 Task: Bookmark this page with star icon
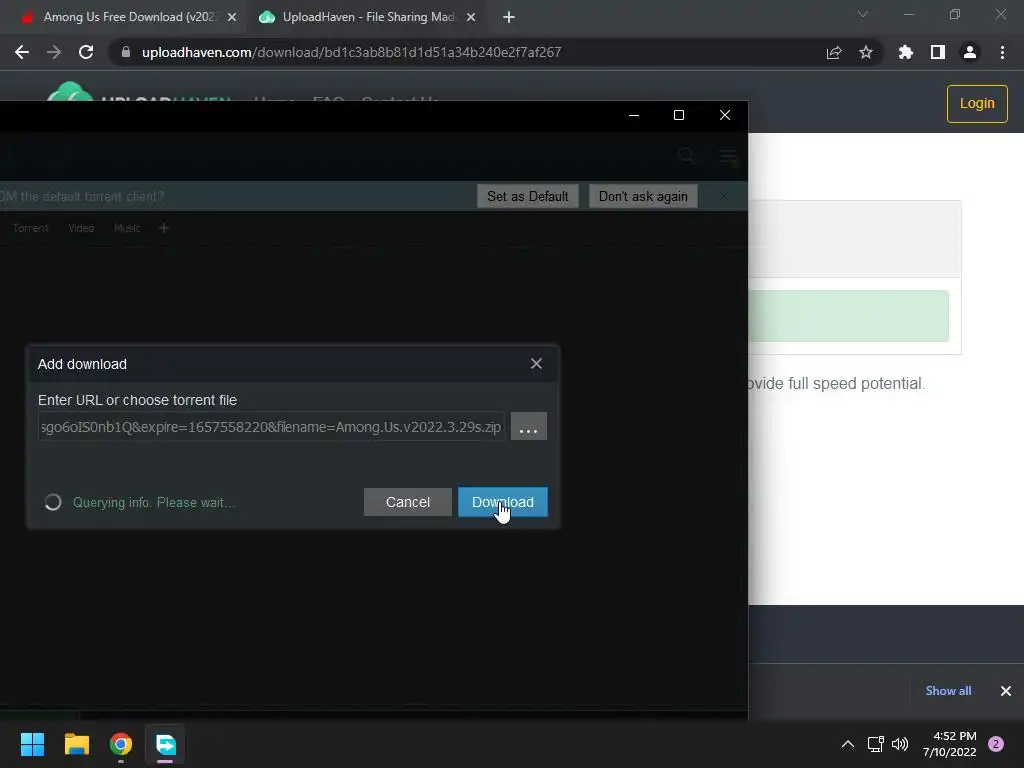point(866,52)
